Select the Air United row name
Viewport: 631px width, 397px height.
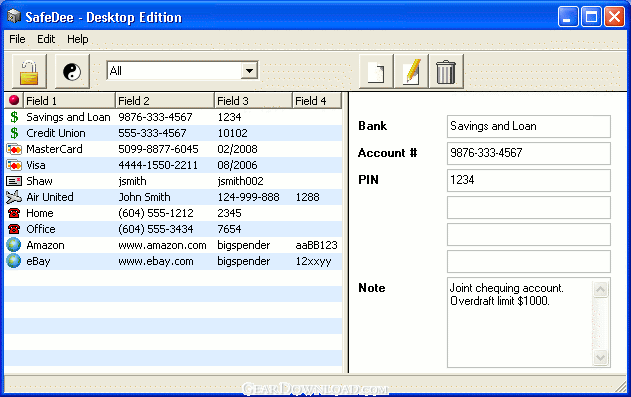click(50, 197)
